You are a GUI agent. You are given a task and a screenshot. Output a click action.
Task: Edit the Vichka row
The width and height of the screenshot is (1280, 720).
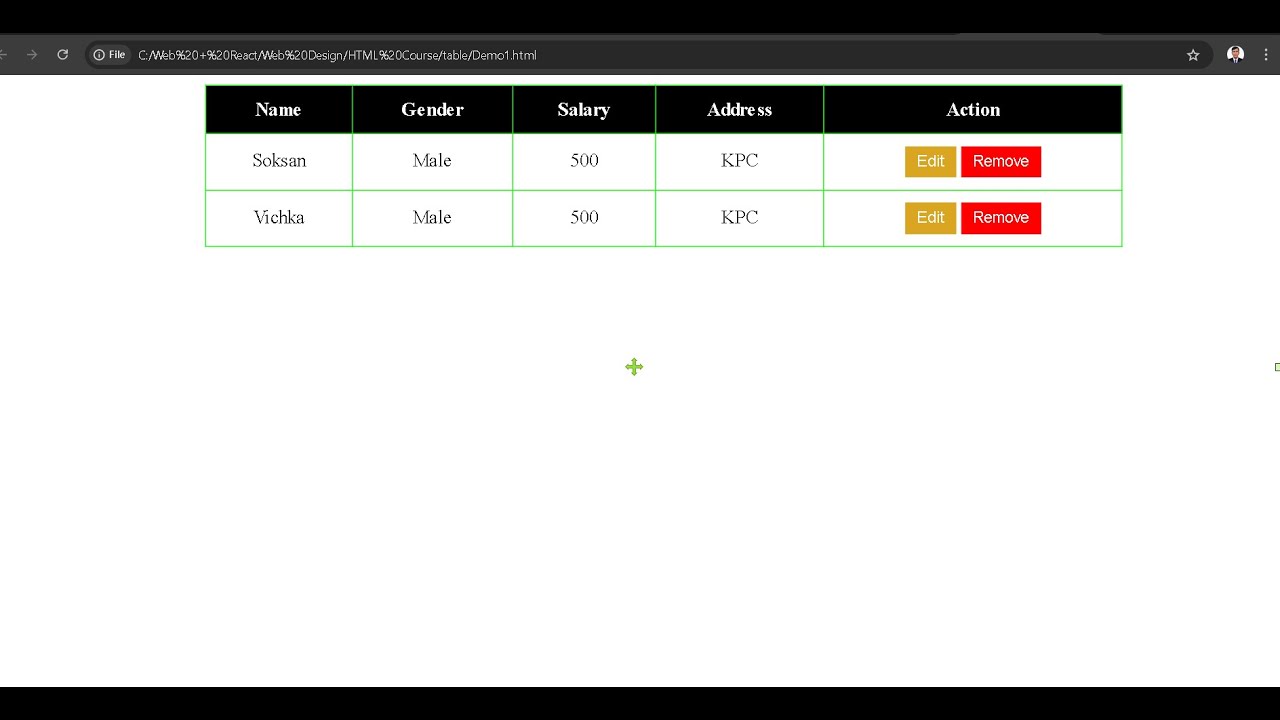(x=930, y=218)
